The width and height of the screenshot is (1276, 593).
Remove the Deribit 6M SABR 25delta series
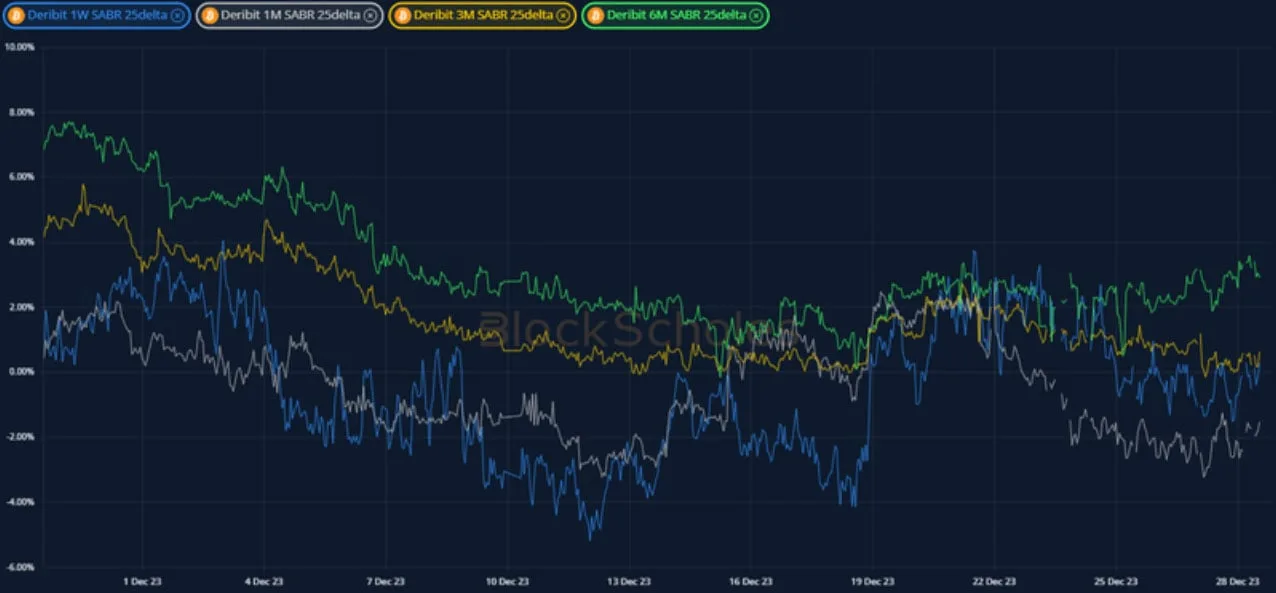[757, 15]
